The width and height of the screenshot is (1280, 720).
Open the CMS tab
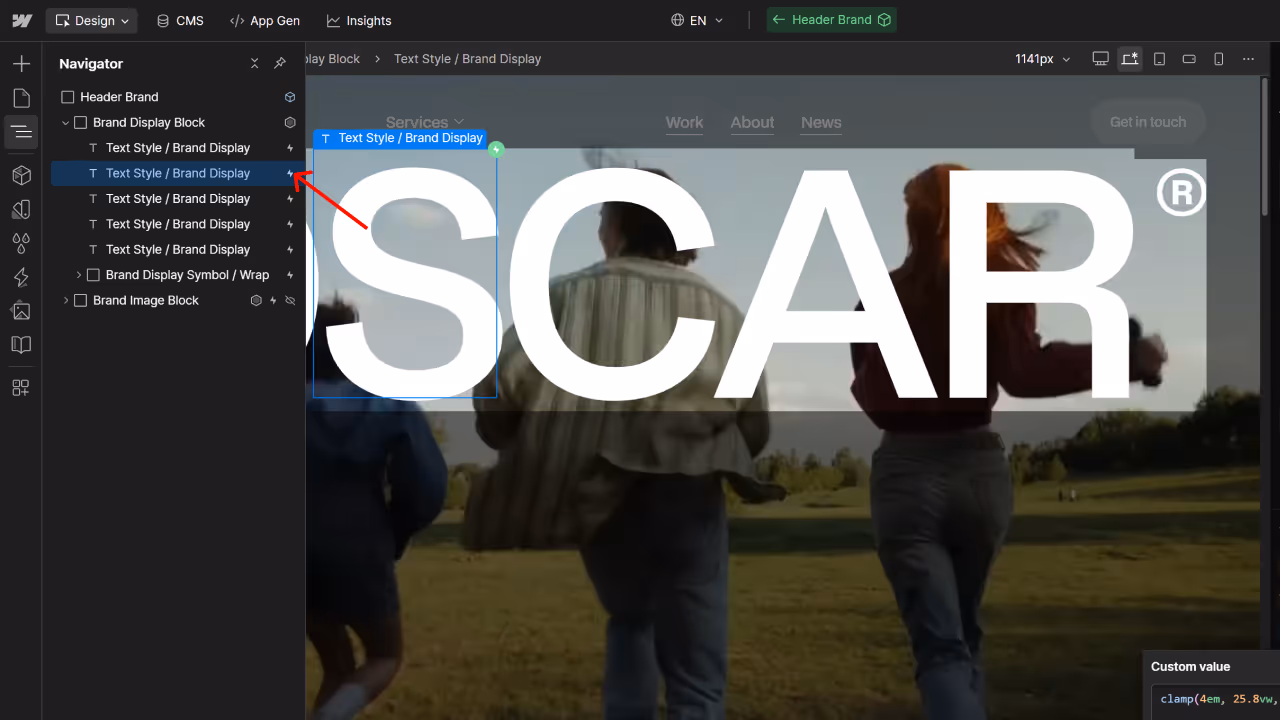(x=180, y=20)
